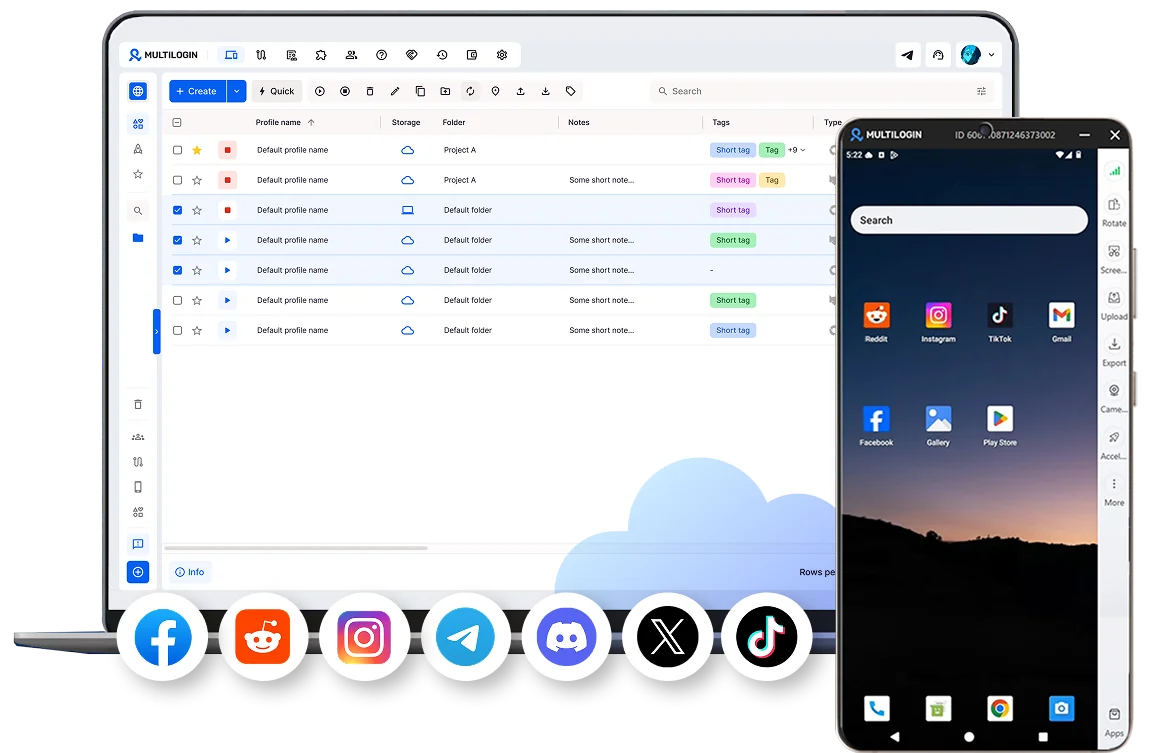
Task: Click the Start profile play icon in toolbar
Action: click(320, 91)
